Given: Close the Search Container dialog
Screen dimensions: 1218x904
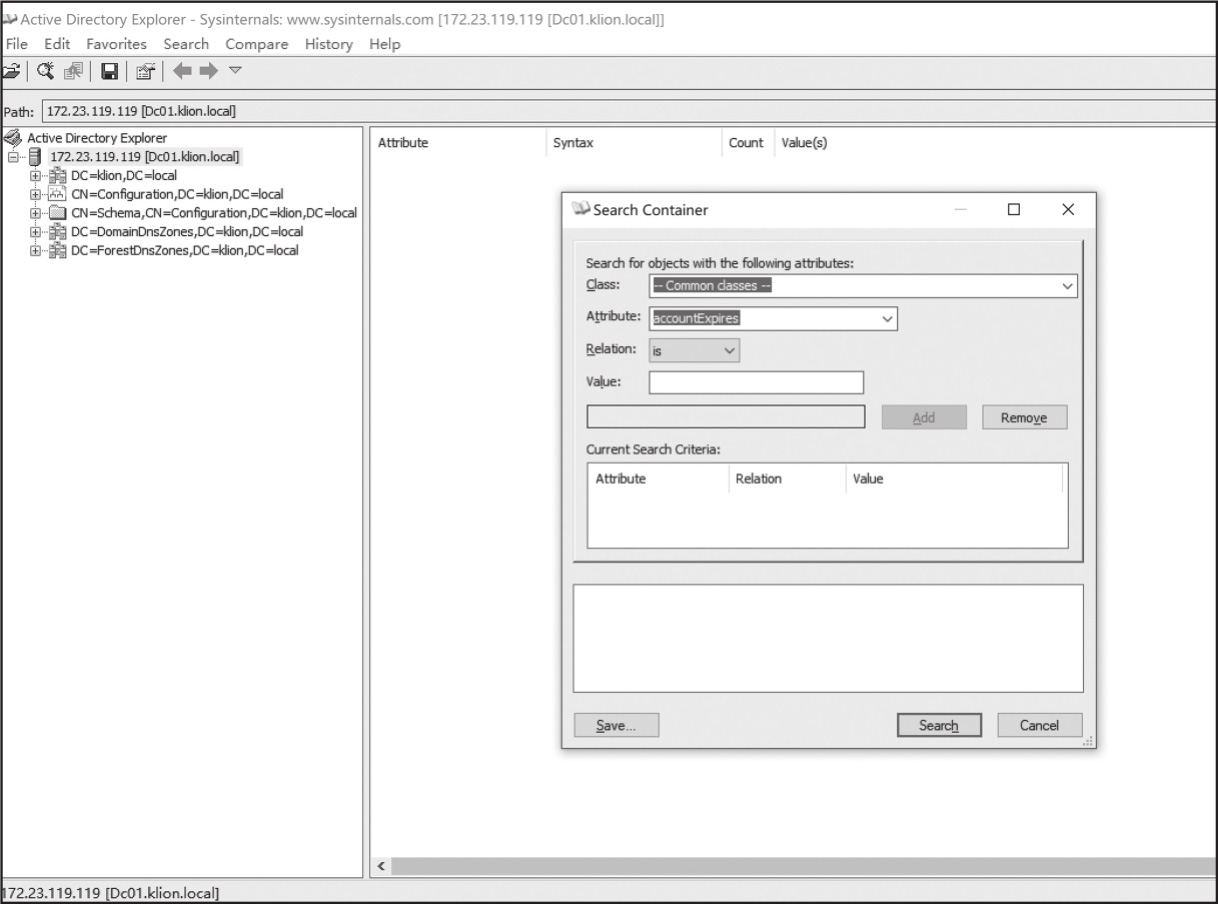Looking at the screenshot, I should [1068, 210].
